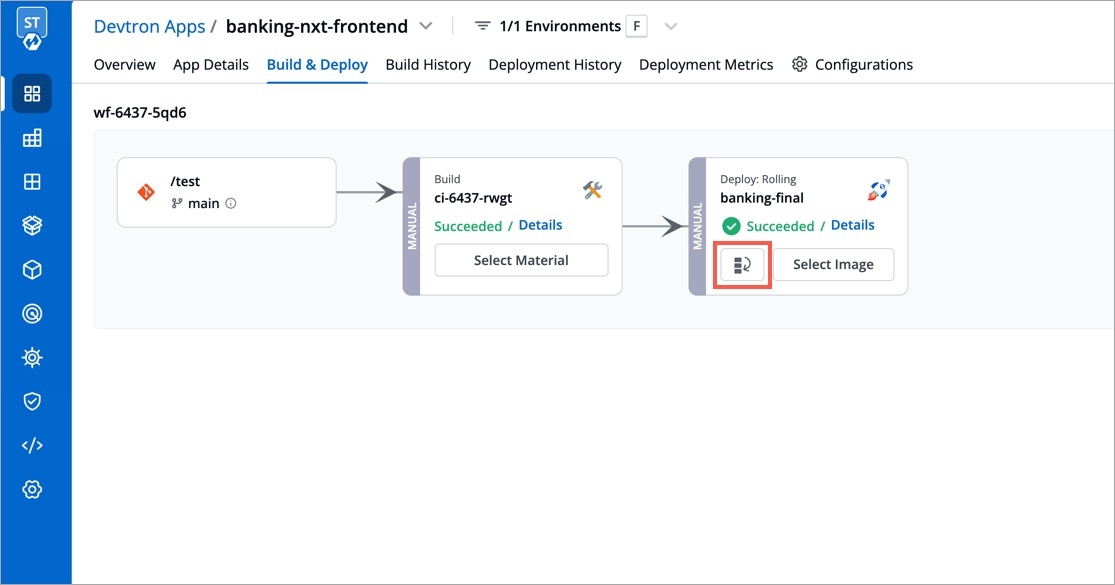Go to the Deployment History tab
The image size is (1115, 585).
[x=555, y=65]
